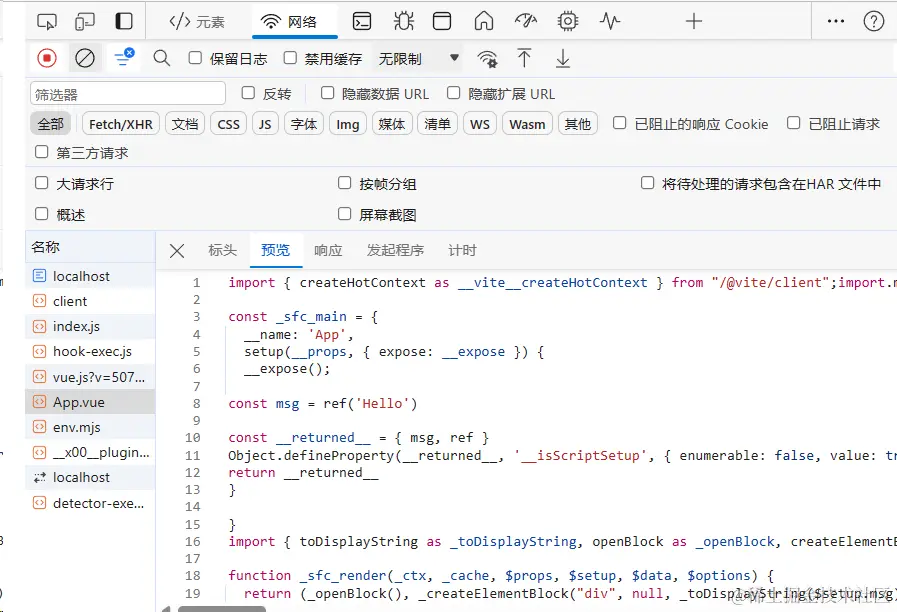Toggle device emulation icon
Viewport: 897px width, 612px height.
pyautogui.click(x=85, y=22)
